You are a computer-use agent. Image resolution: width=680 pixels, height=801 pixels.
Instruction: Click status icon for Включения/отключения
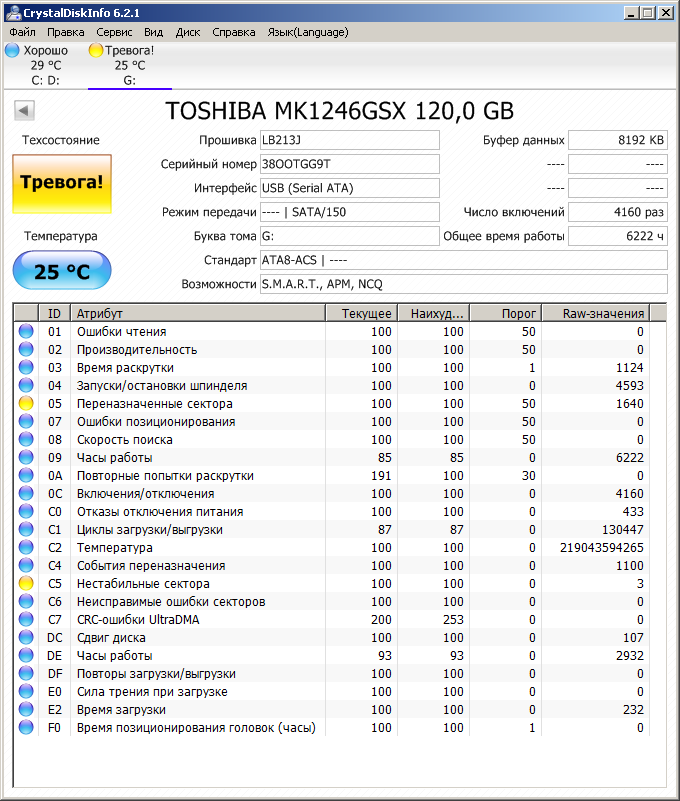26,493
